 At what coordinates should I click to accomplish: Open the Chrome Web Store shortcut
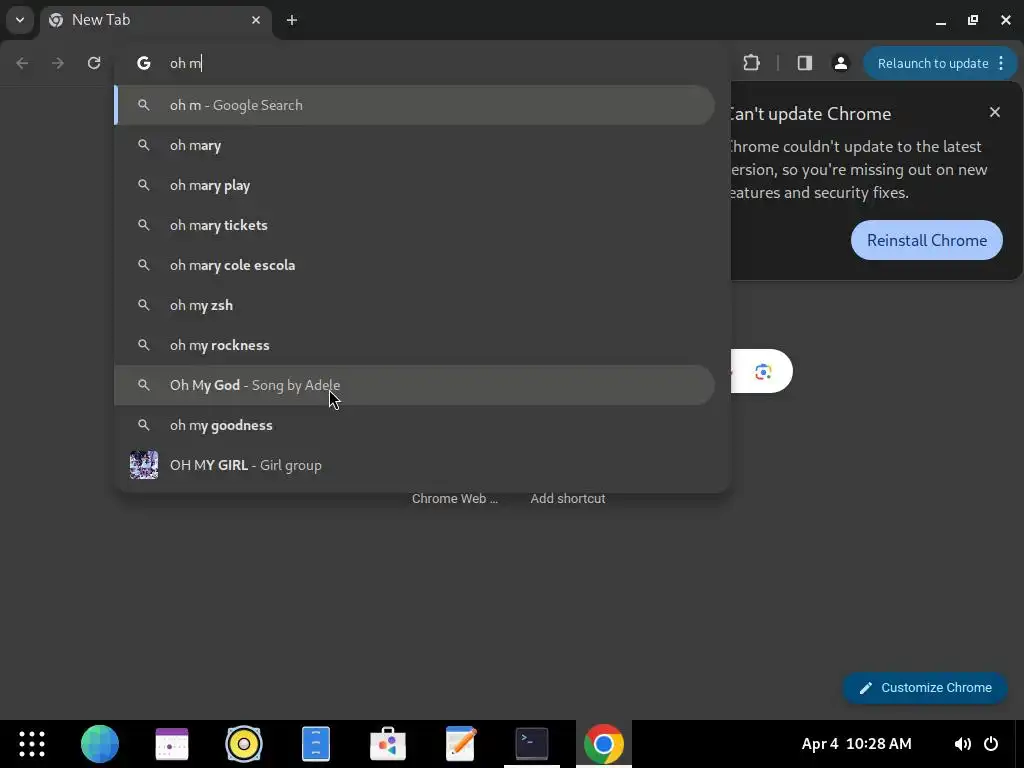(455, 498)
